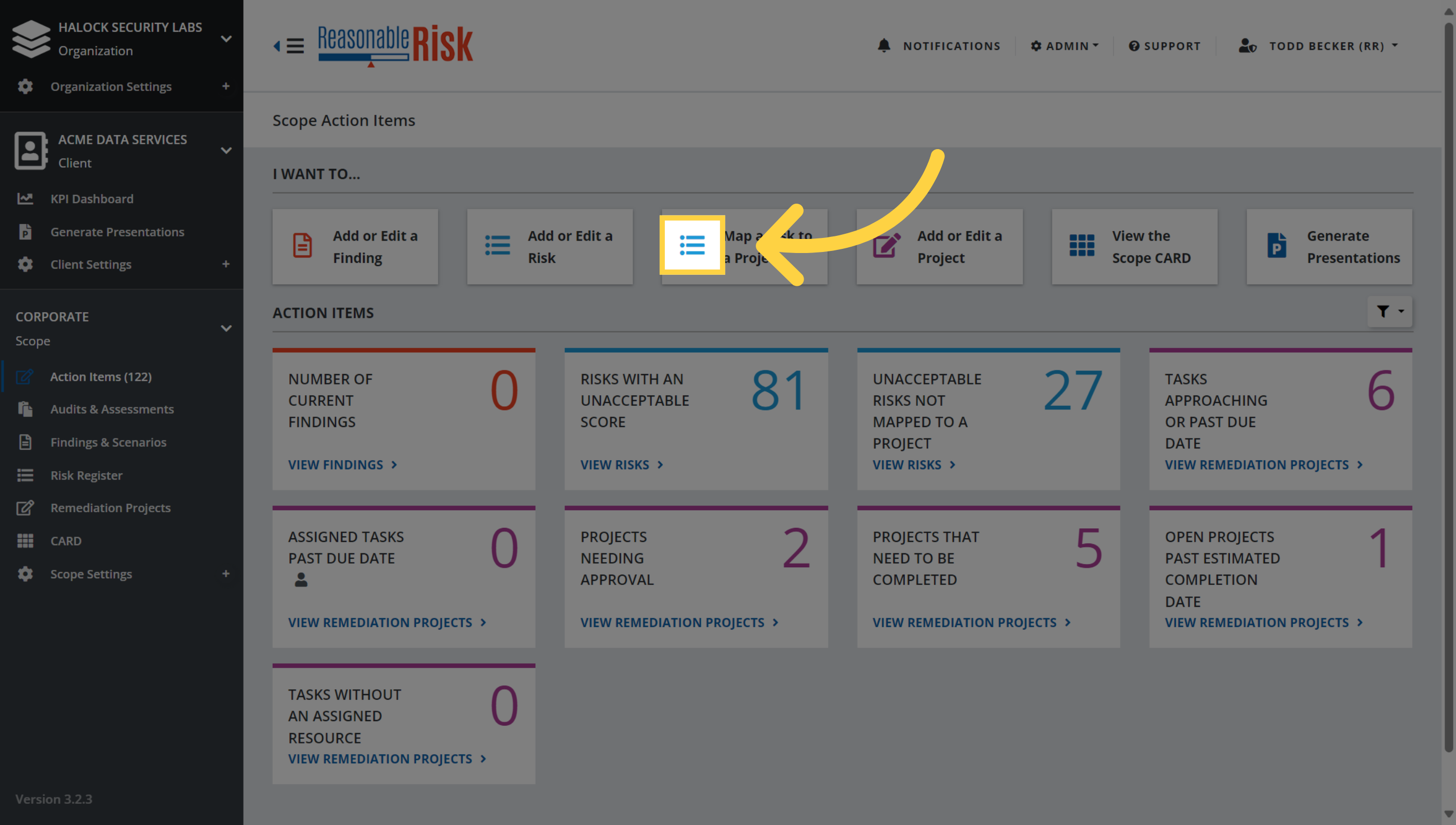Click the Remediation Projects pencil icon
The height and width of the screenshot is (825, 1456).
[x=25, y=508]
